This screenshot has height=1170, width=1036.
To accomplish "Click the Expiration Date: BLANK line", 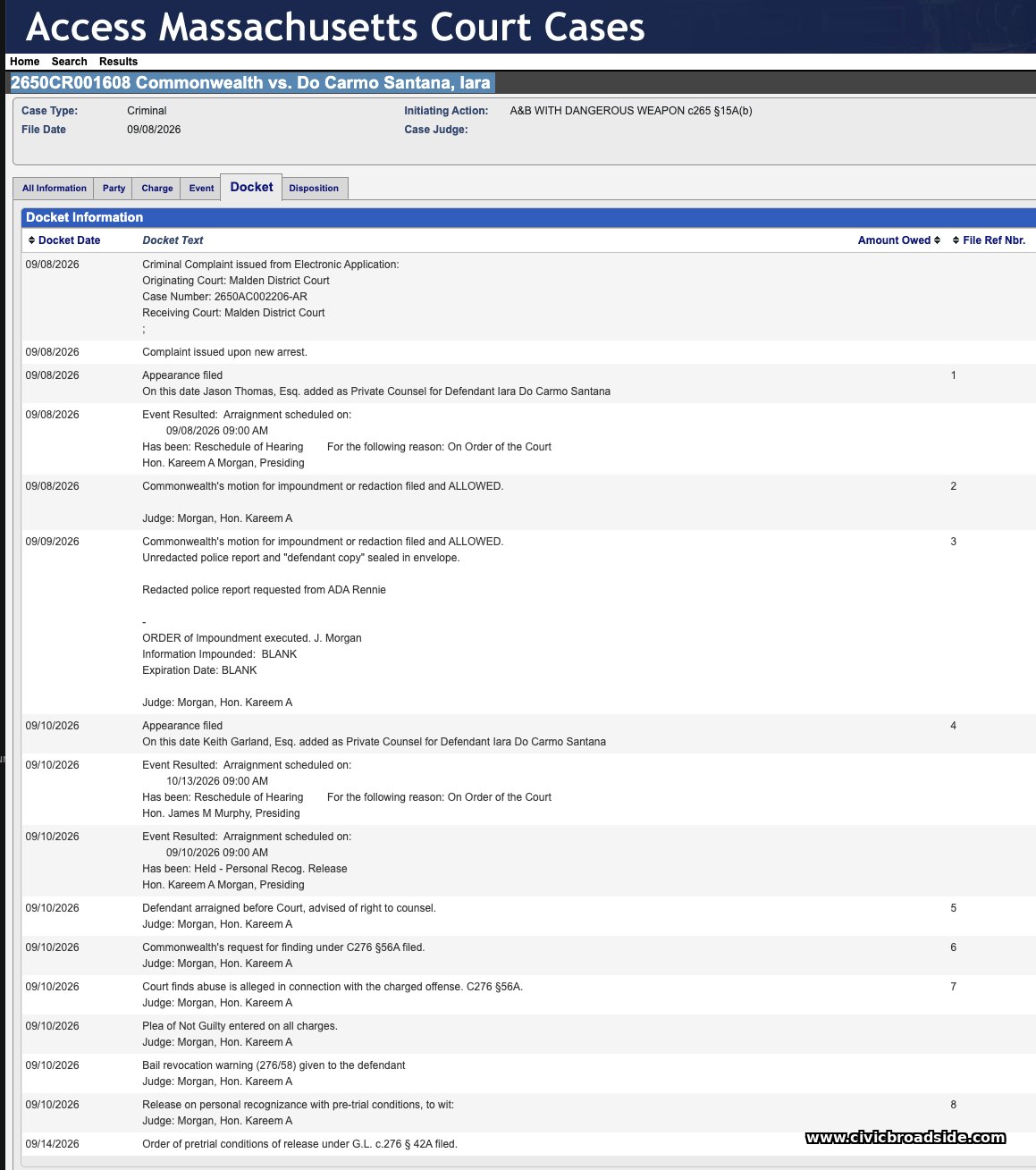I will point(199,670).
